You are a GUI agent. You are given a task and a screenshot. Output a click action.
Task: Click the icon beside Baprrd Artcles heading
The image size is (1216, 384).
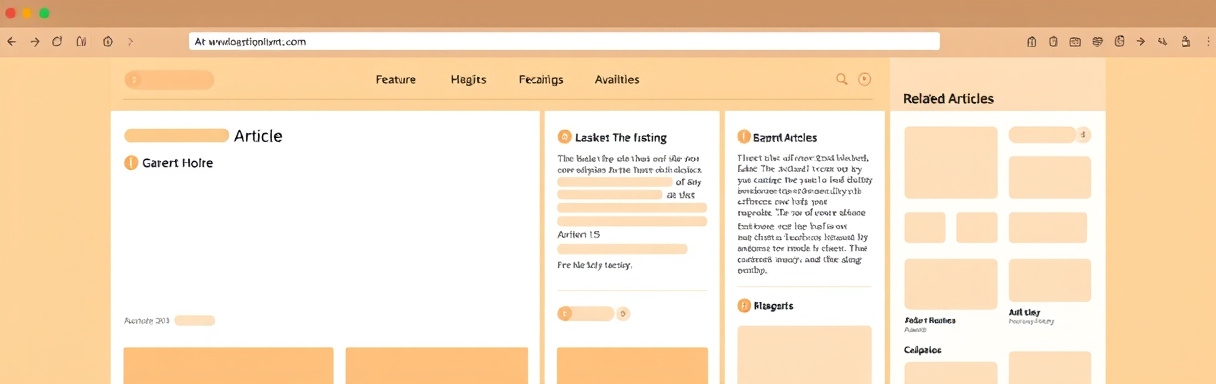(x=744, y=137)
